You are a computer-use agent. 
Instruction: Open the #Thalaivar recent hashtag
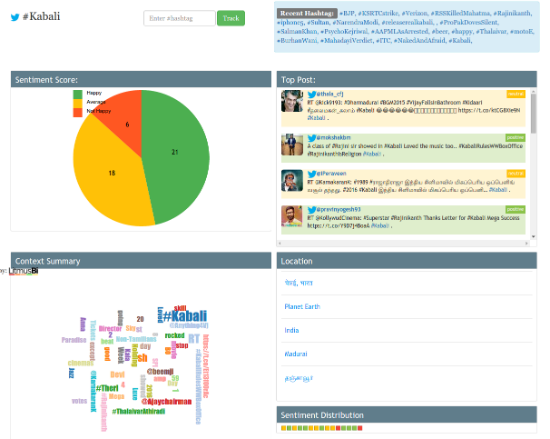tap(491, 32)
